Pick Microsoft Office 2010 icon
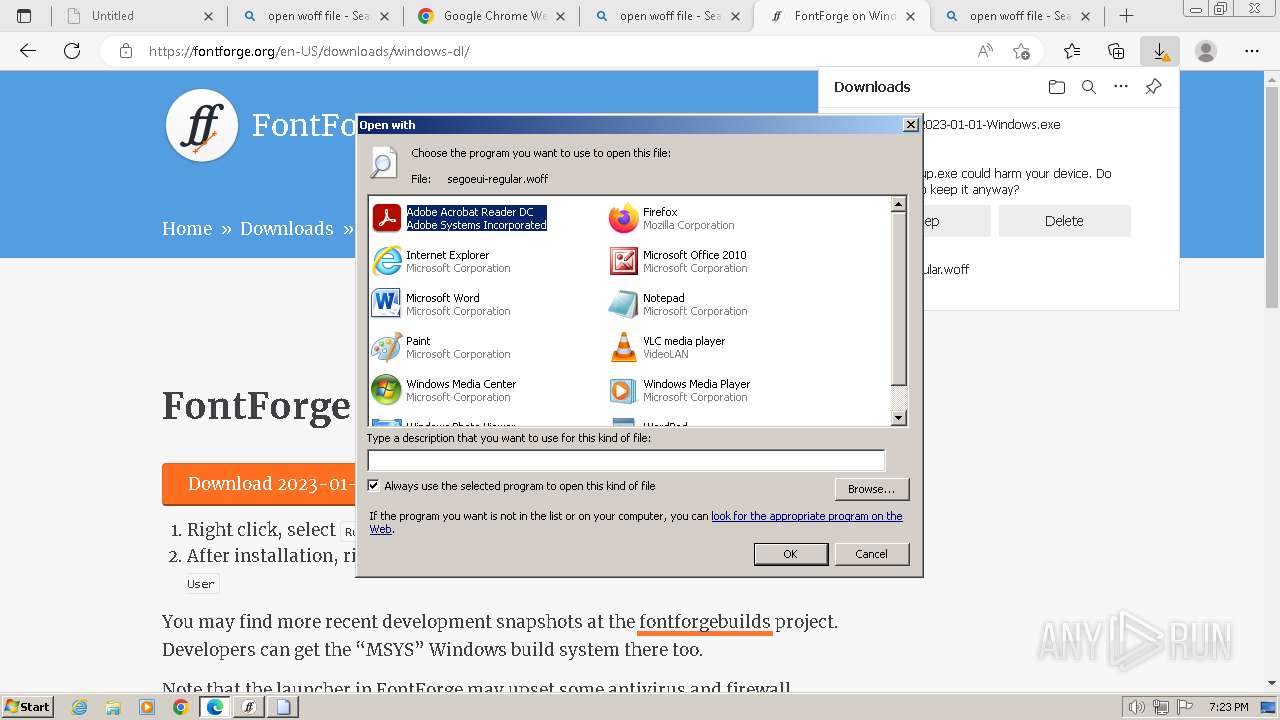This screenshot has height=720, width=1280. 623,261
